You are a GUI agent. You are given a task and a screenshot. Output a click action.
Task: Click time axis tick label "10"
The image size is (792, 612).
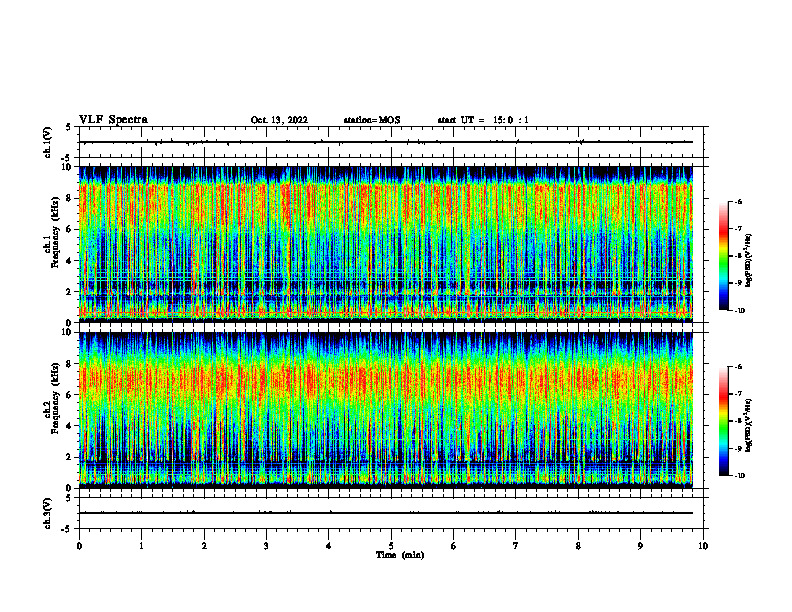point(703,546)
